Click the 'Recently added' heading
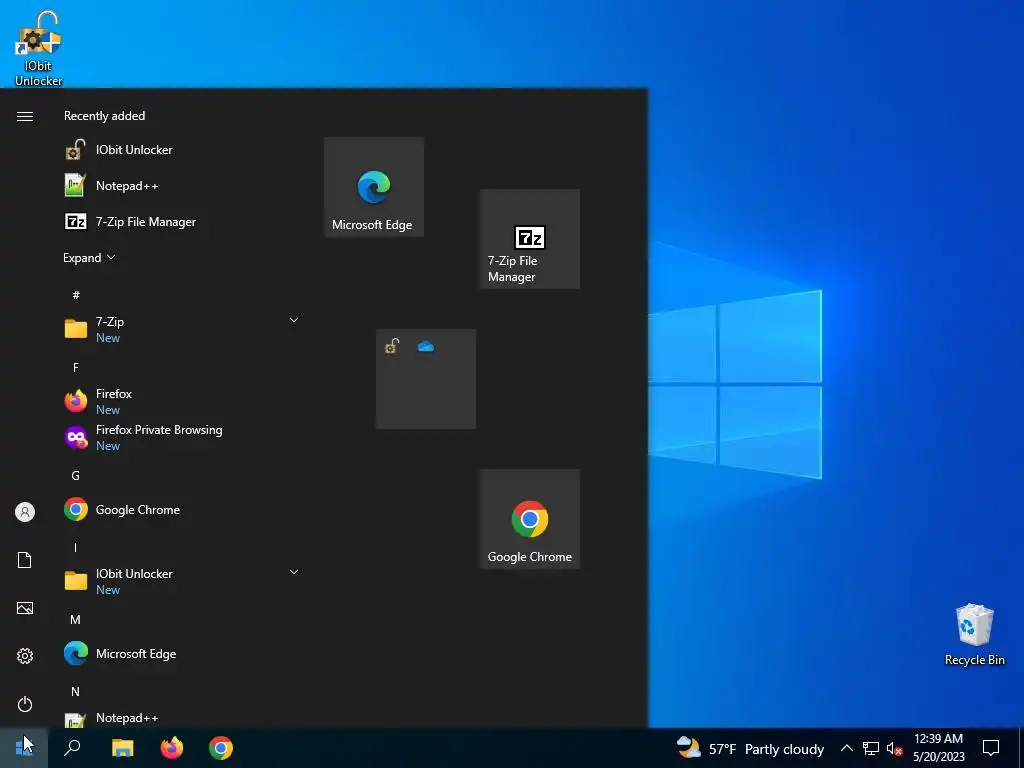Viewport: 1024px width, 768px height. (104, 116)
